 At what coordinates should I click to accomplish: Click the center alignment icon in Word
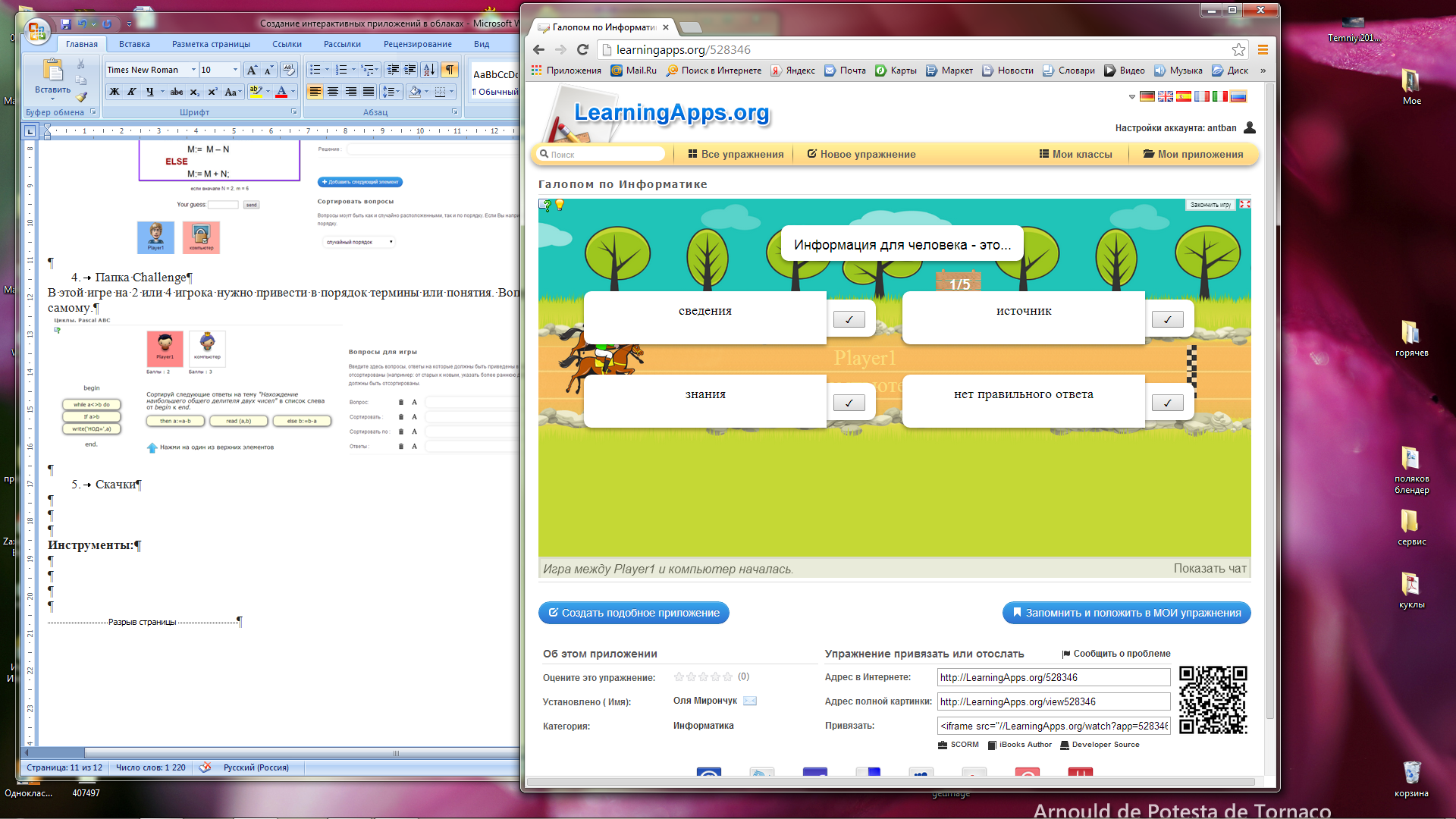coord(333,92)
